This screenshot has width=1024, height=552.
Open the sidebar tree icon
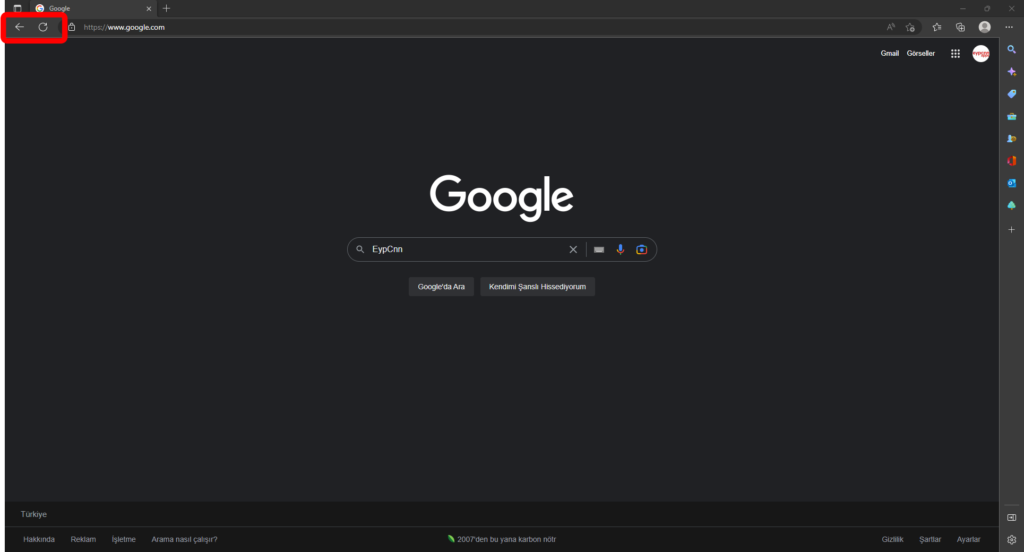tap(1012, 205)
